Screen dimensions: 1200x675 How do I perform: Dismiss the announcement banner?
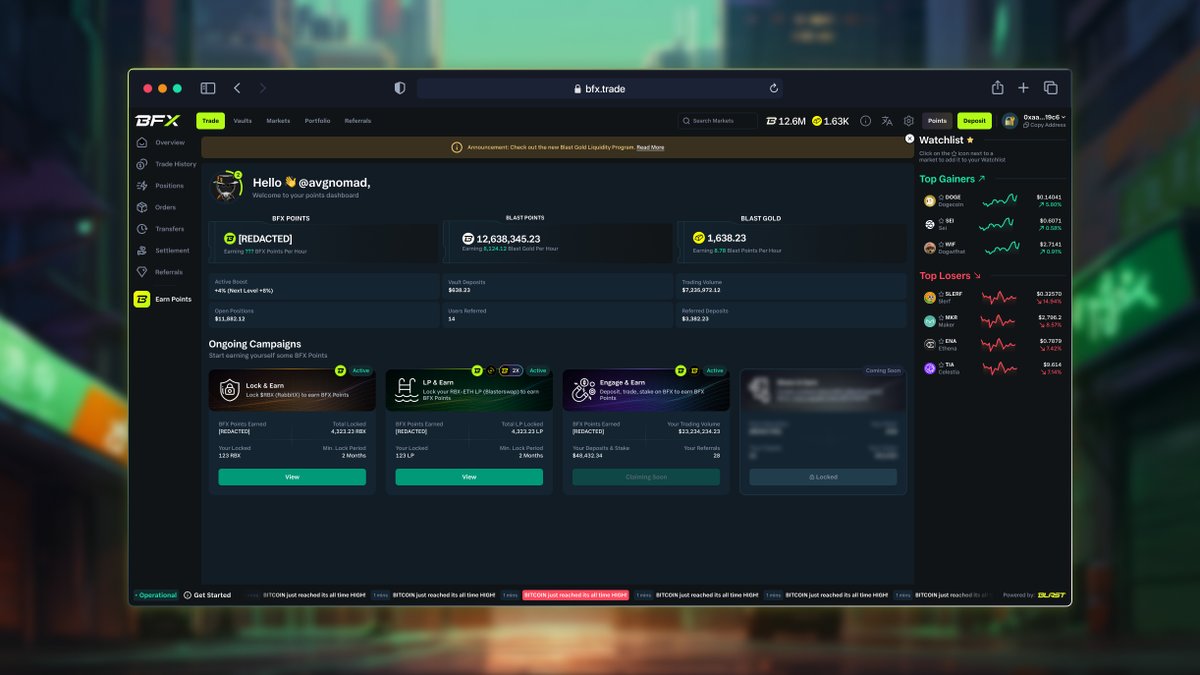[x=910, y=139]
